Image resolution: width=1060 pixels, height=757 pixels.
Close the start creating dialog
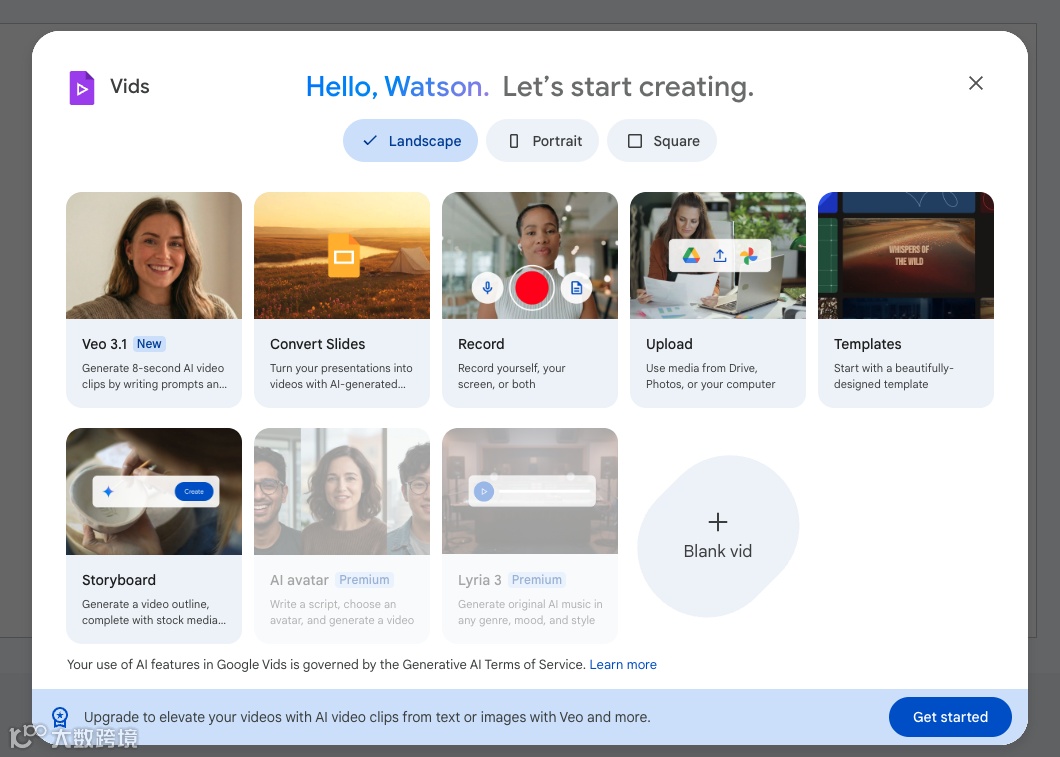tap(975, 83)
